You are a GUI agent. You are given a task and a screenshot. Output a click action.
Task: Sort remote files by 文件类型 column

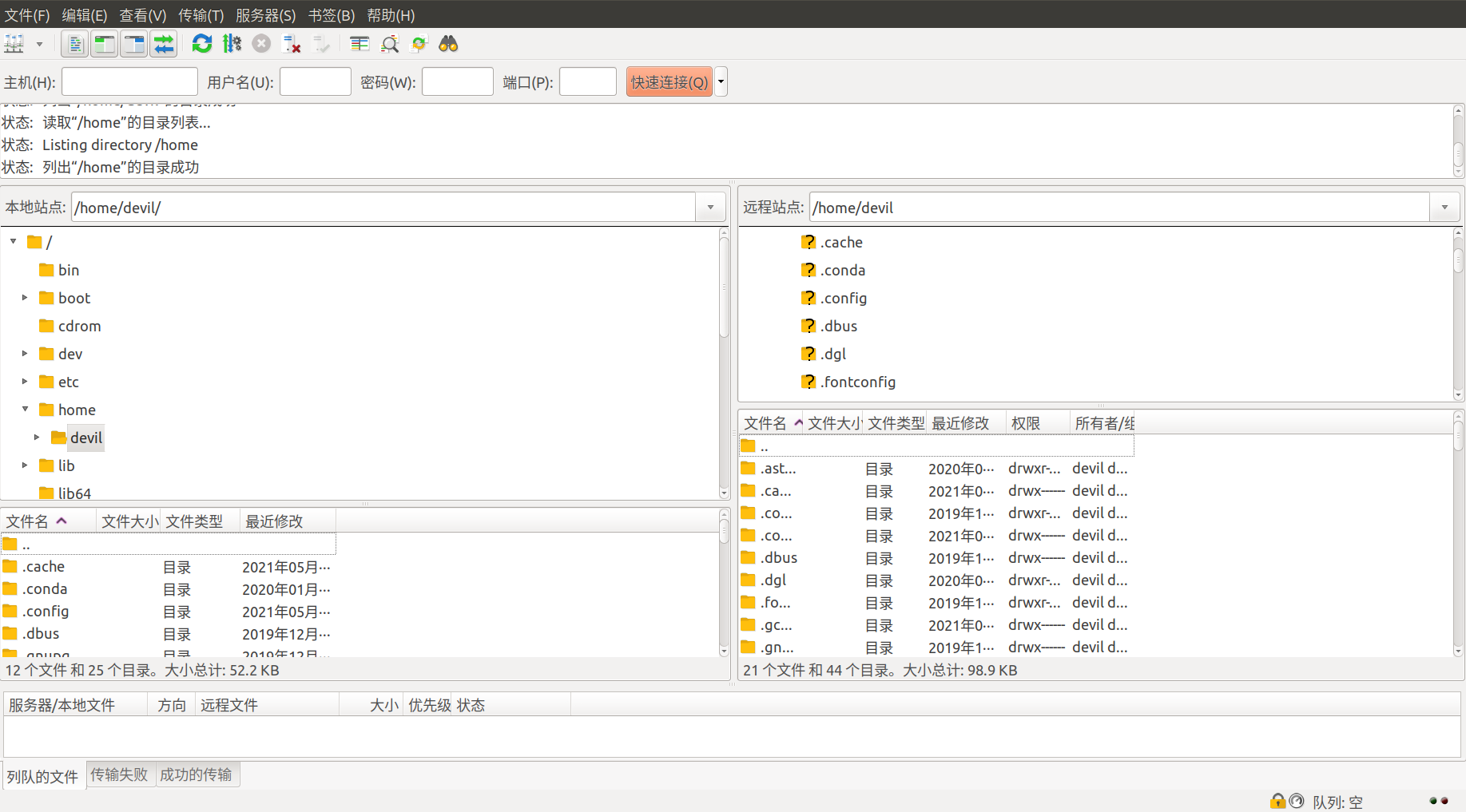[x=895, y=423]
